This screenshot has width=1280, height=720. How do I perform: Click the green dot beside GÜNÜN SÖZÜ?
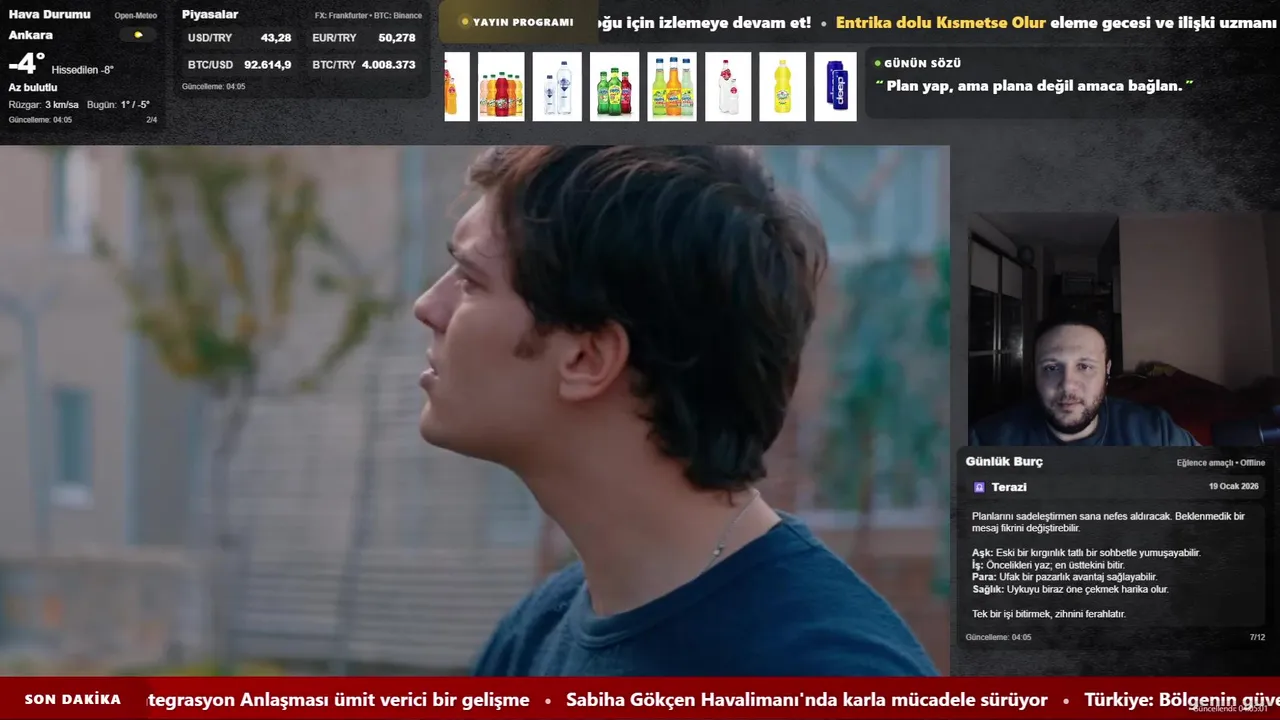pos(877,63)
